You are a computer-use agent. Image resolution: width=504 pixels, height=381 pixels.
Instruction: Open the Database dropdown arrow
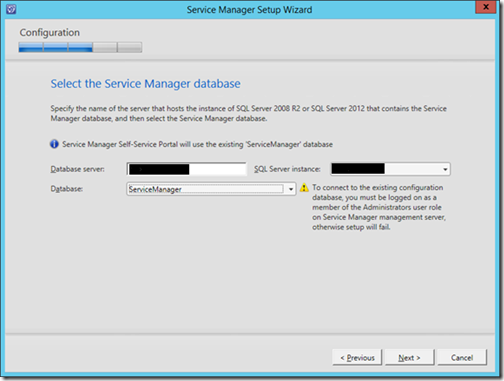pos(291,189)
